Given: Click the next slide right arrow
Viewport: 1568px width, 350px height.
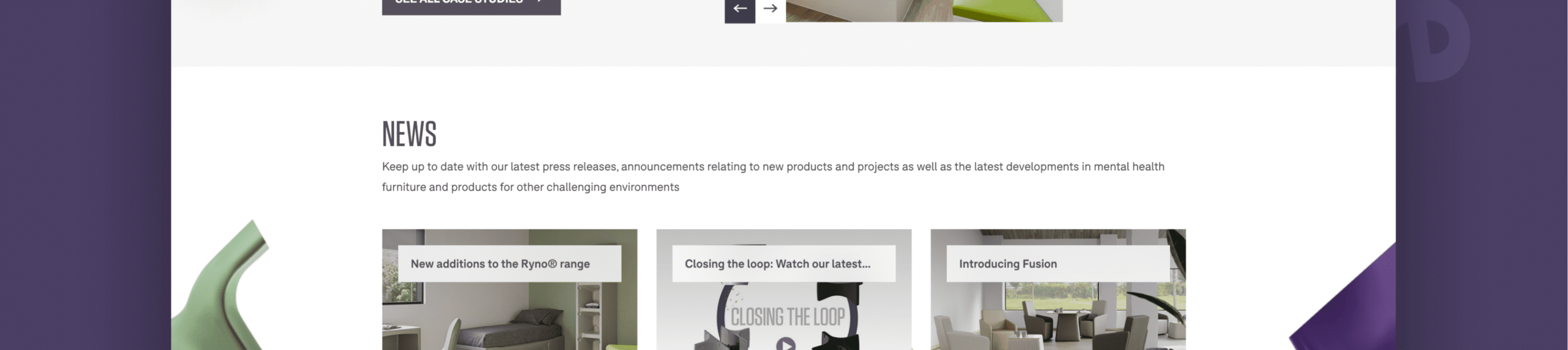Looking at the screenshot, I should 771,10.
